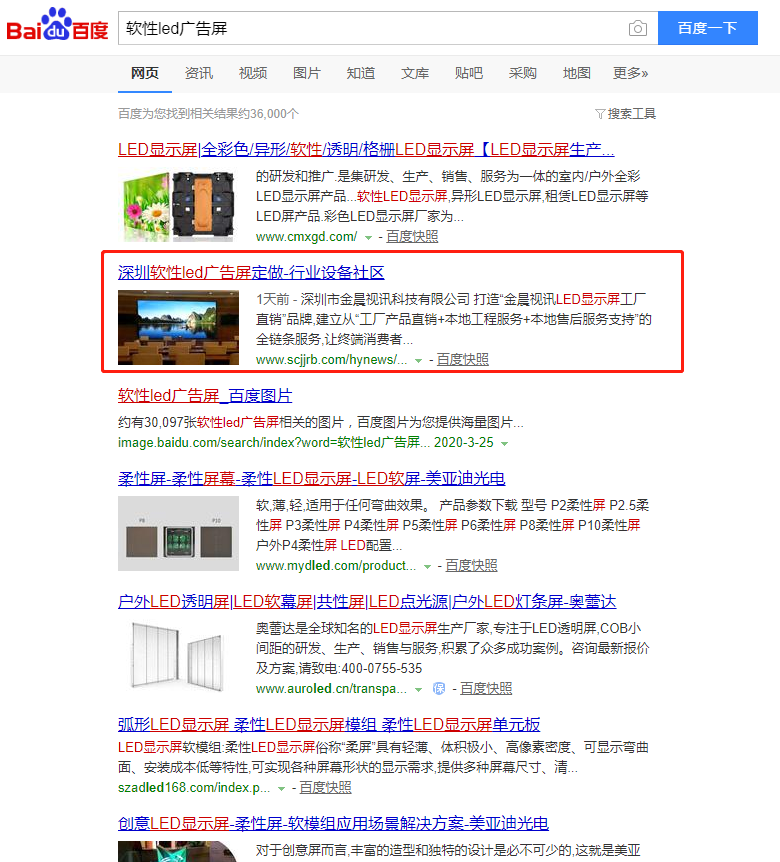Screen dimensions: 780x862
Task: Expand dropdown arrow next to szadled168.com
Action: click(281, 788)
